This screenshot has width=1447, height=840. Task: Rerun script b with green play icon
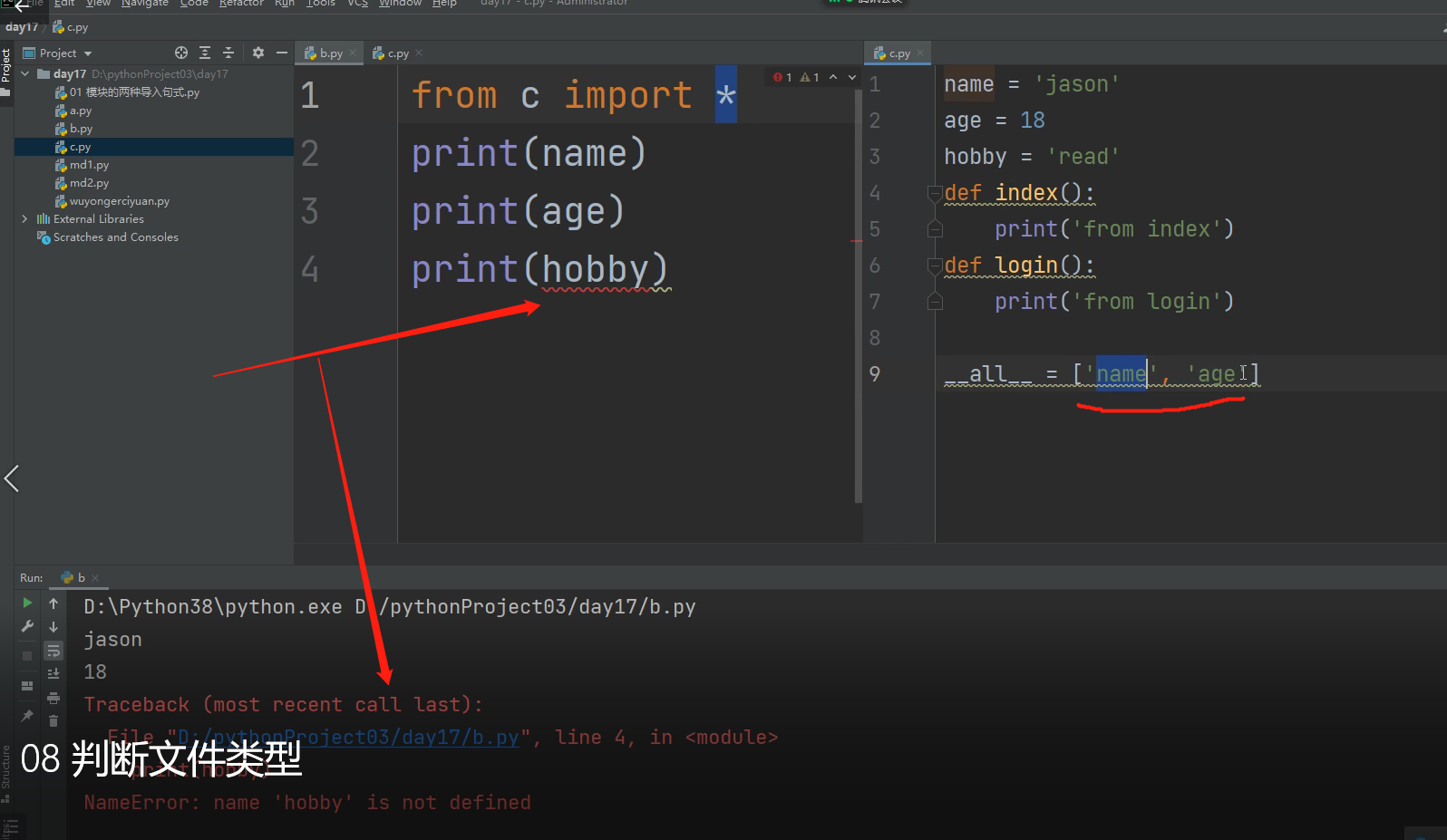tap(27, 603)
